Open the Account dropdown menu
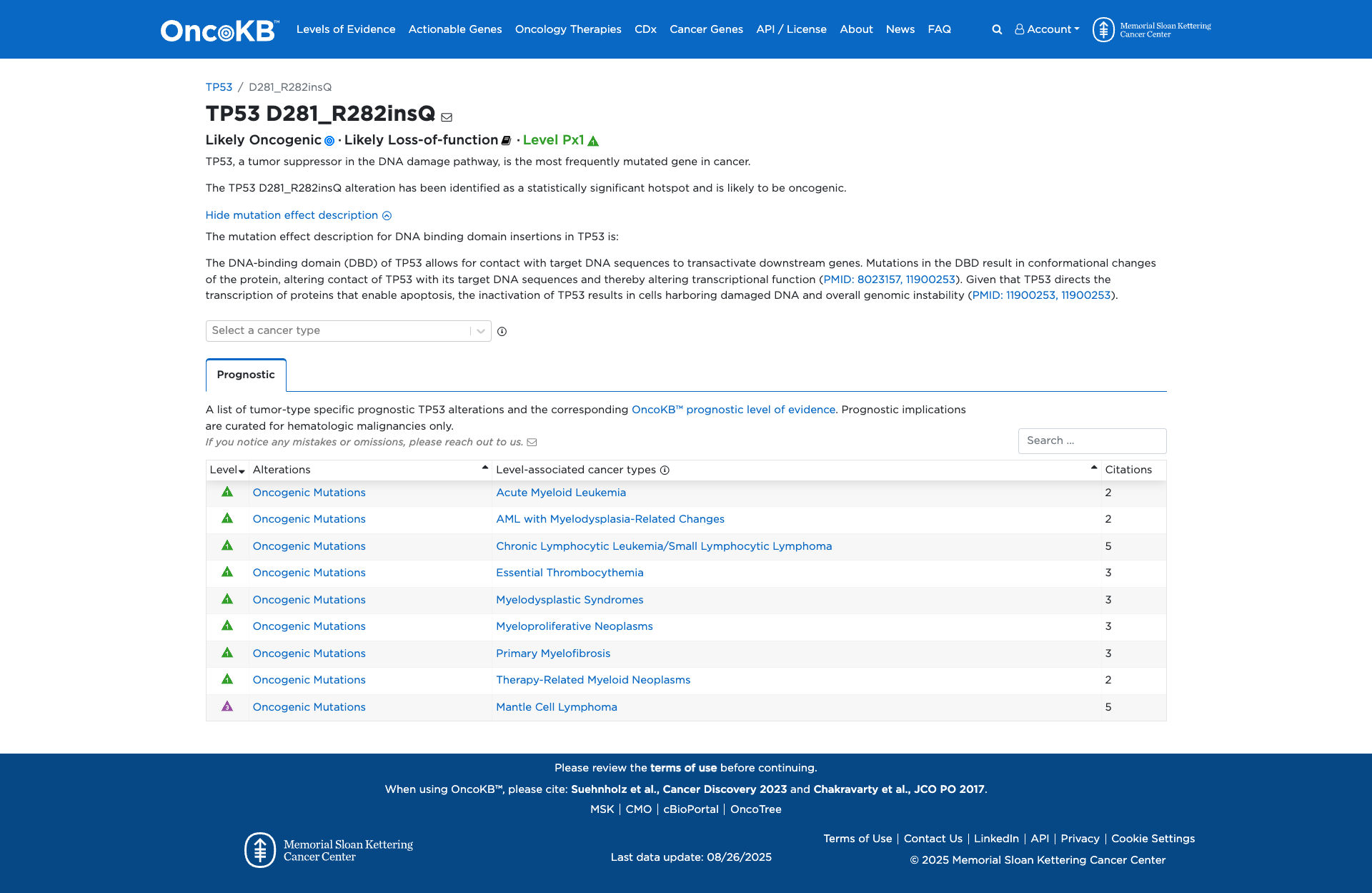1372x893 pixels. pos(1048,29)
